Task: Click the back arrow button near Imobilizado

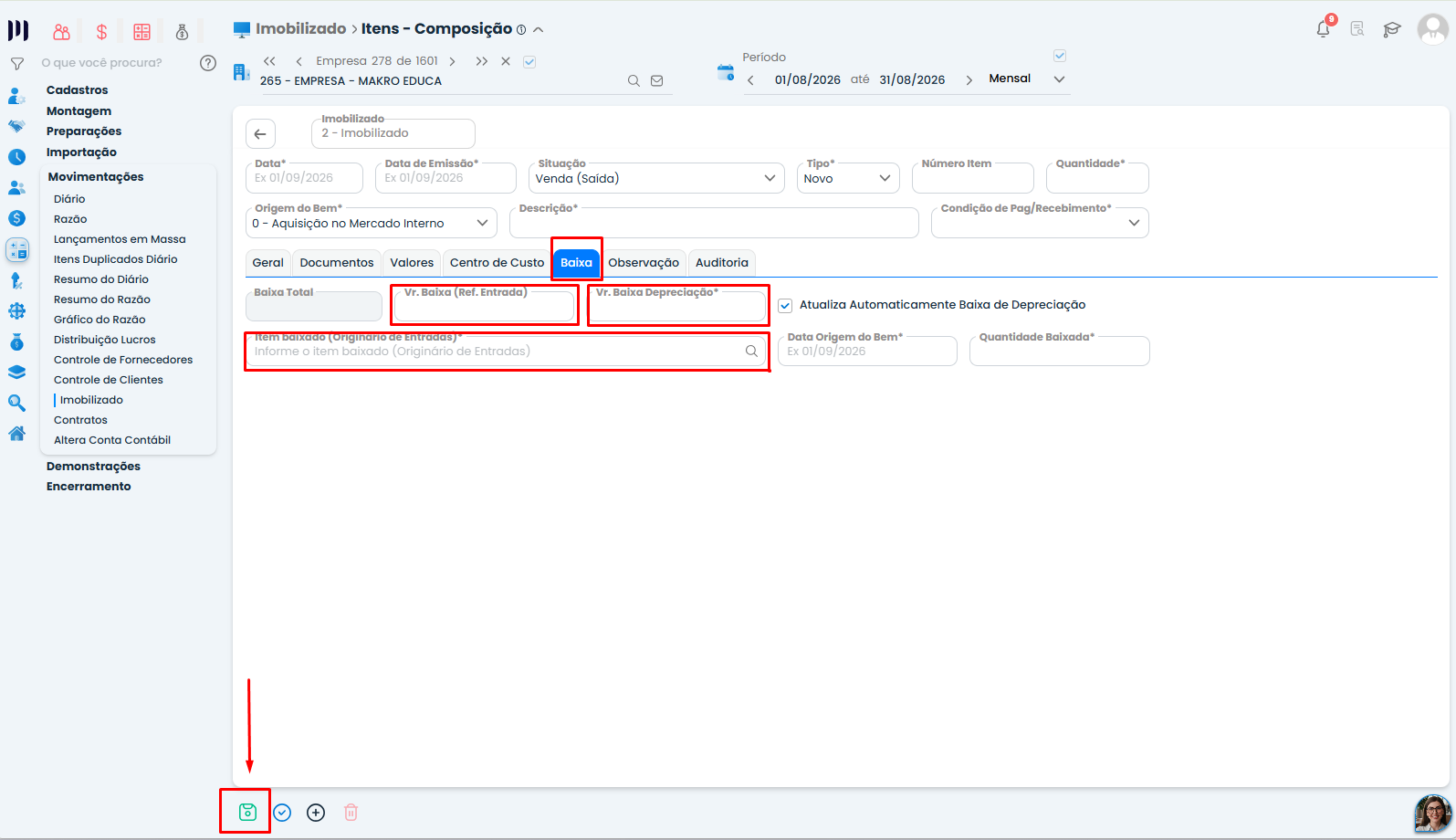Action: coord(260,133)
